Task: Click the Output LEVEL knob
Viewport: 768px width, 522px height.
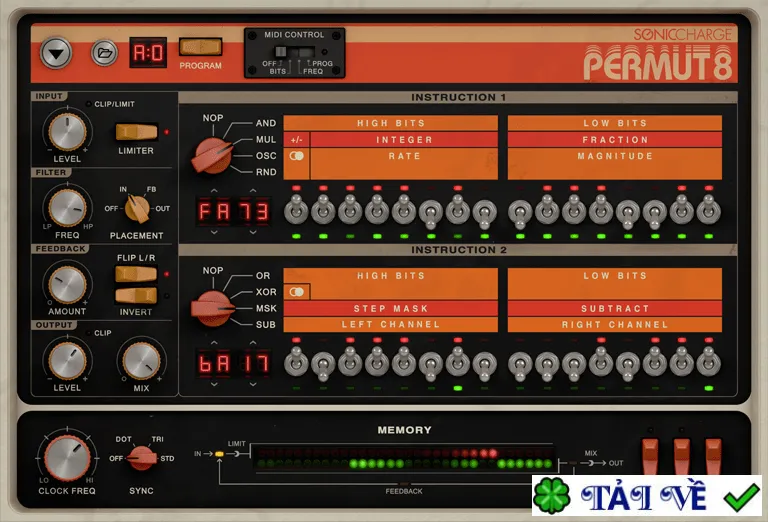Action: pyautogui.click(x=68, y=361)
